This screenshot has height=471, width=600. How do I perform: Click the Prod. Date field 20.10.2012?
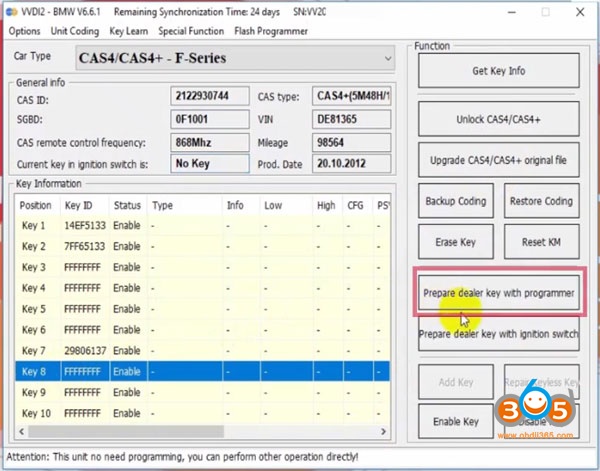pyautogui.click(x=352, y=164)
